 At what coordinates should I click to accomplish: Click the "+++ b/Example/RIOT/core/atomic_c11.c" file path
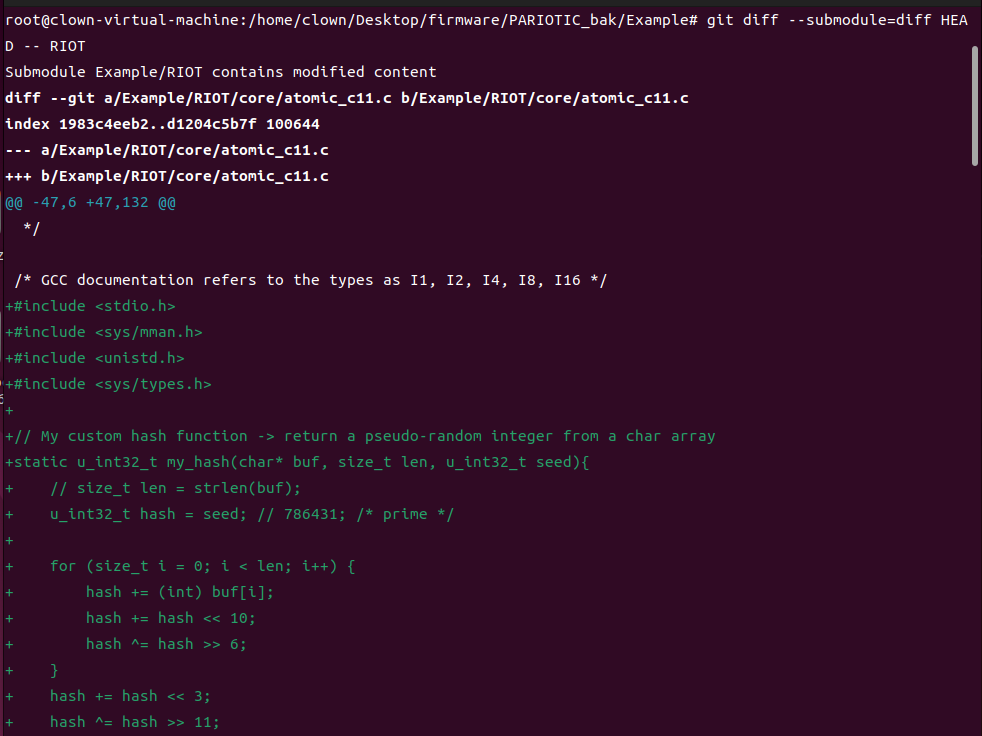167,176
